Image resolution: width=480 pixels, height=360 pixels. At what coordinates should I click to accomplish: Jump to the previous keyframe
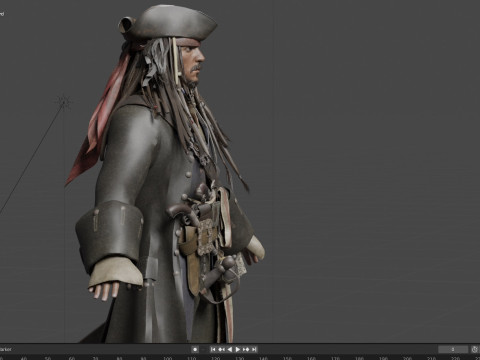click(x=221, y=349)
